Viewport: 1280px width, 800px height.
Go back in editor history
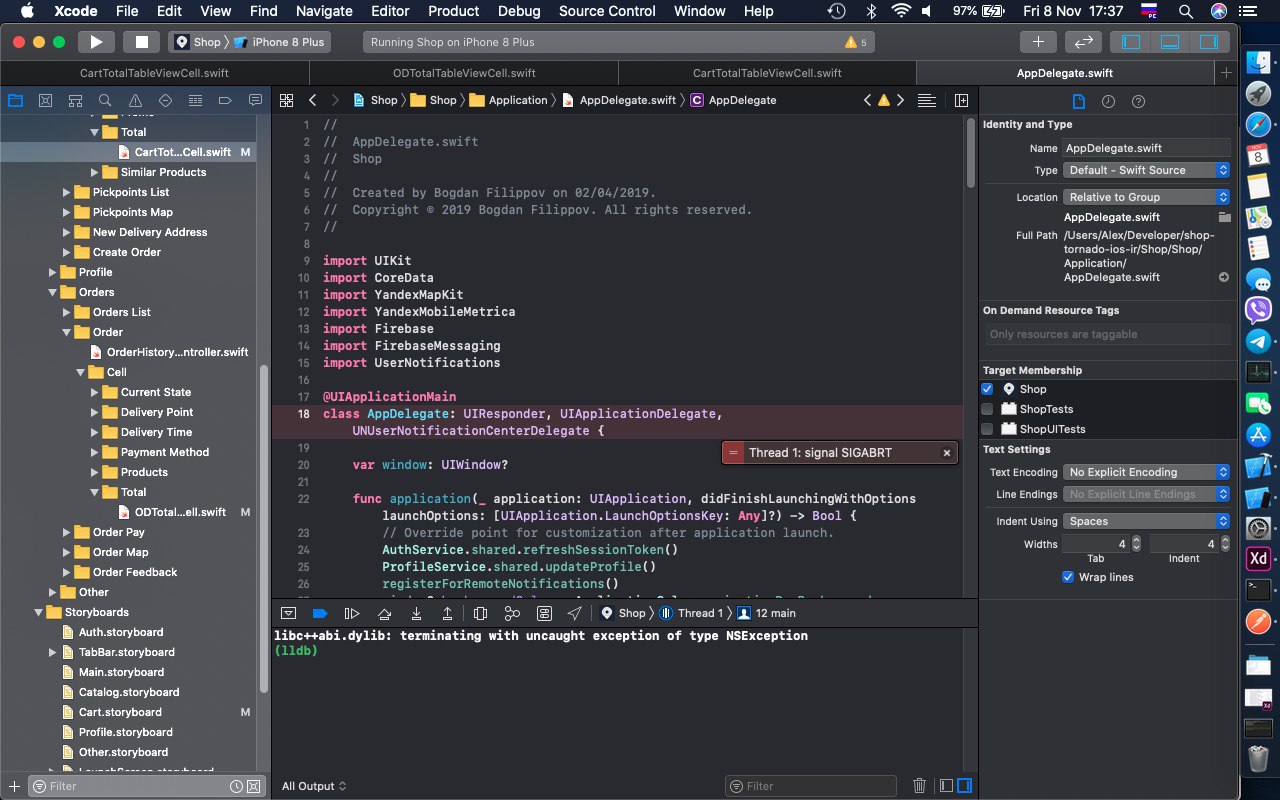[313, 100]
